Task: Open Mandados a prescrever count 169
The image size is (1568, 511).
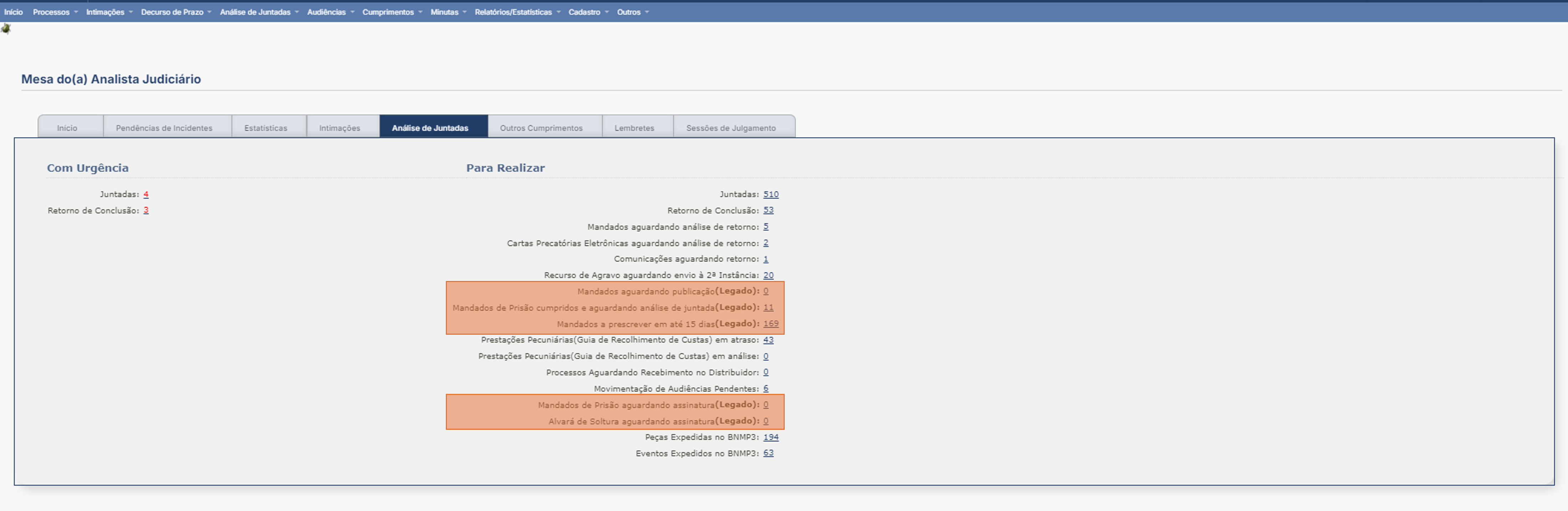Action: [x=771, y=324]
